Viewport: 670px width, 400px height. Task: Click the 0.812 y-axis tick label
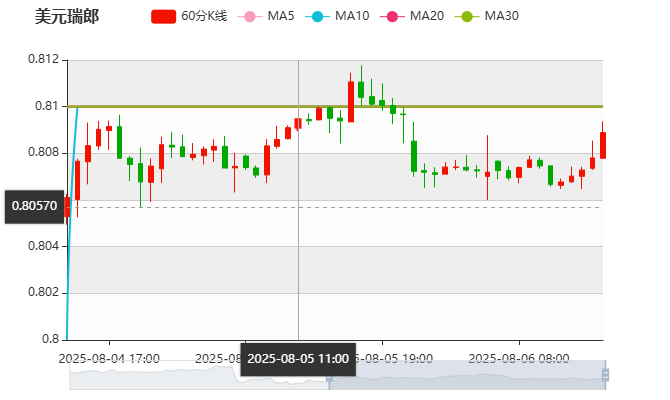(x=43, y=59)
